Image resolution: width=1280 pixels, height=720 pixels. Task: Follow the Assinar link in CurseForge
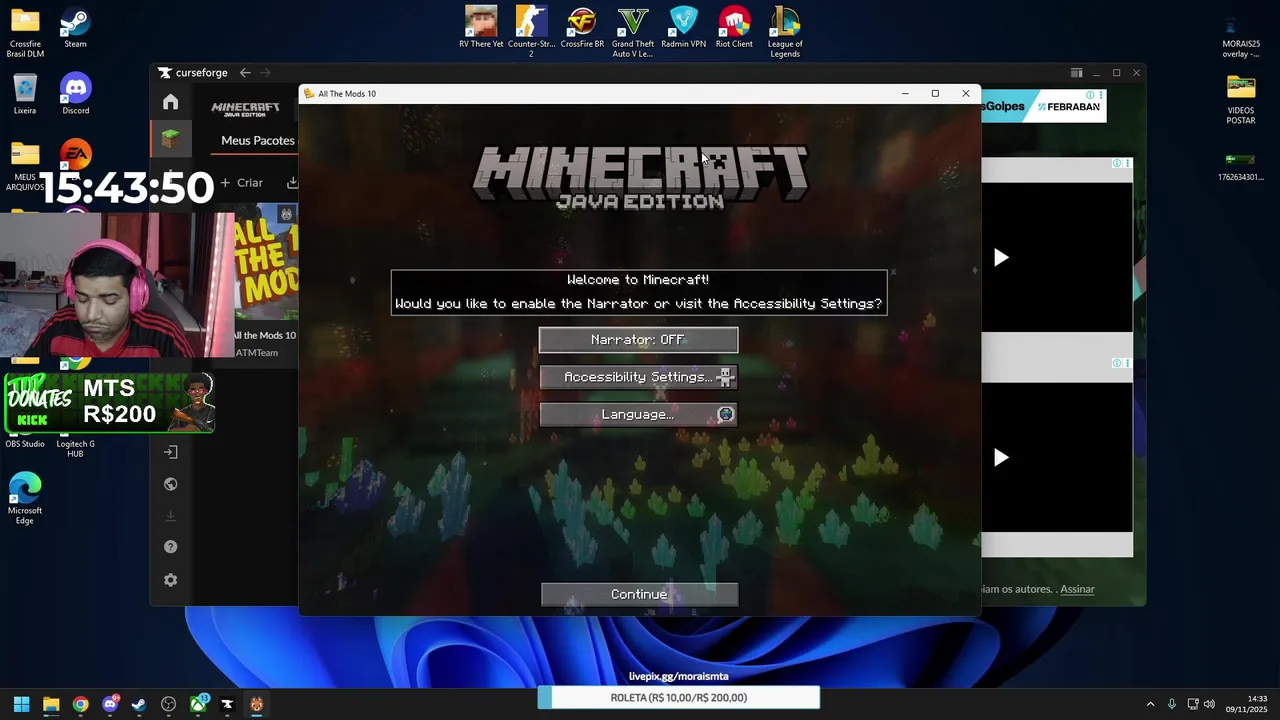[x=1077, y=589]
